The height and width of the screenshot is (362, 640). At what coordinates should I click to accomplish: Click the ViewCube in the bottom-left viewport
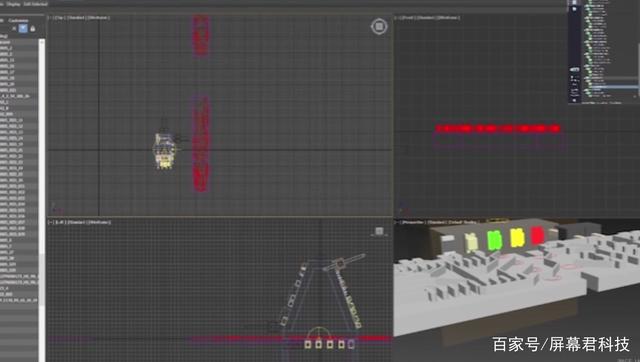(x=379, y=231)
